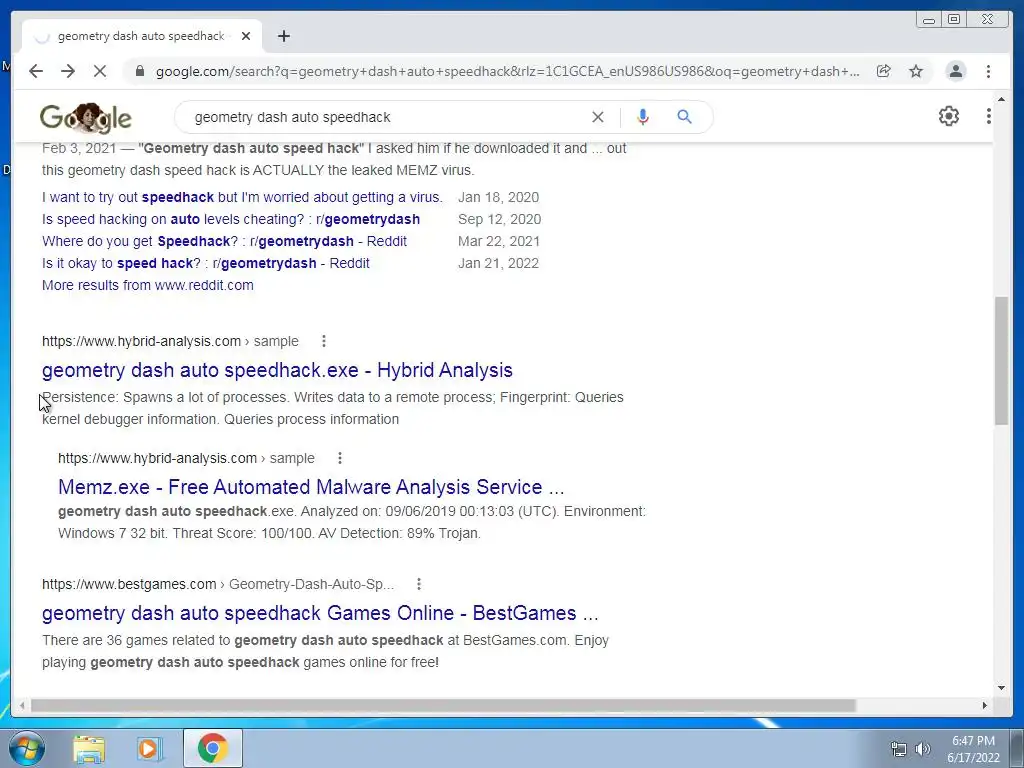Viewport: 1024px width, 768px height.
Task: Open About this result for Memz.exe
Action: (340, 458)
